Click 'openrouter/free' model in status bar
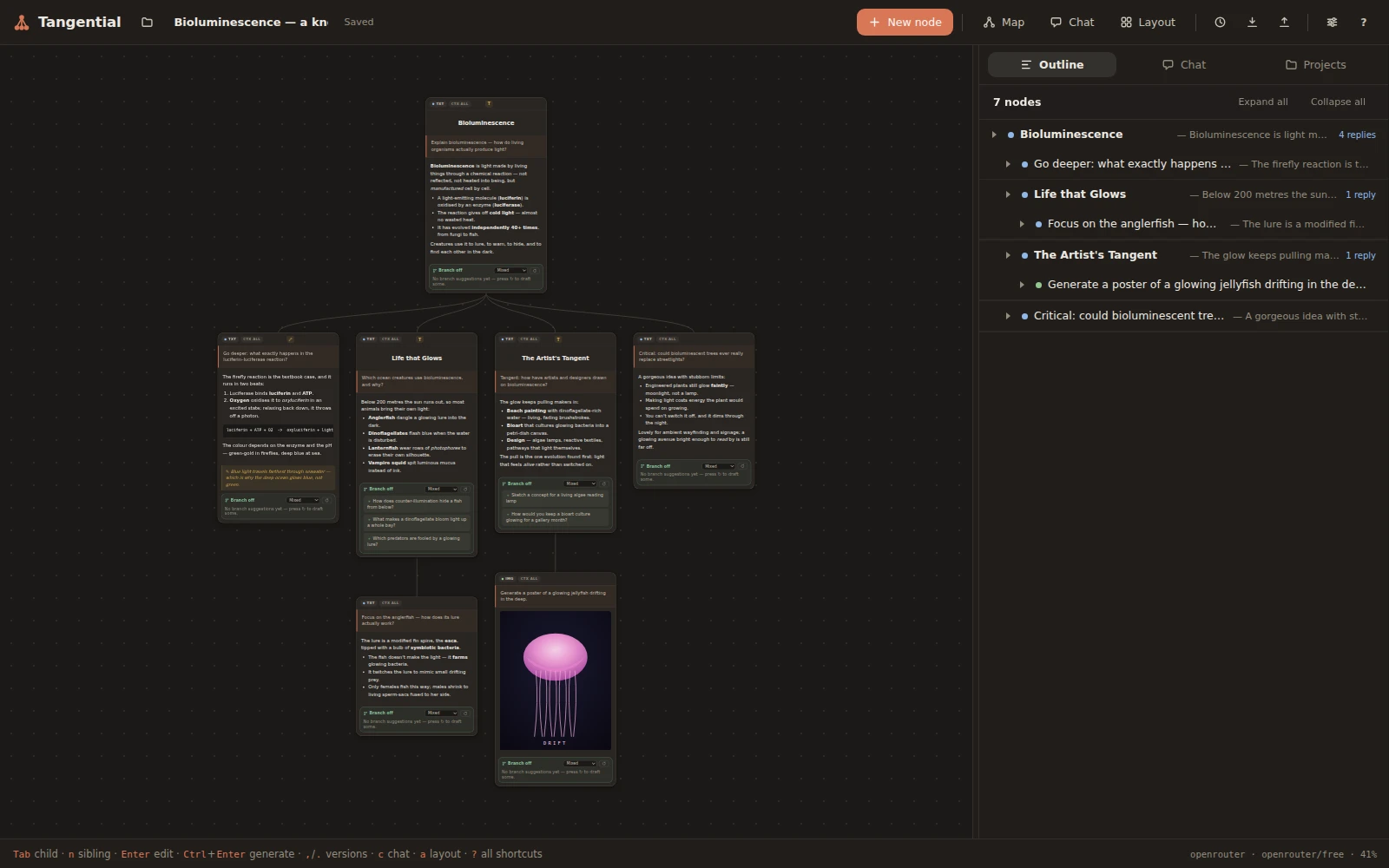Viewport: 1389px width, 868px height. [x=1302, y=854]
